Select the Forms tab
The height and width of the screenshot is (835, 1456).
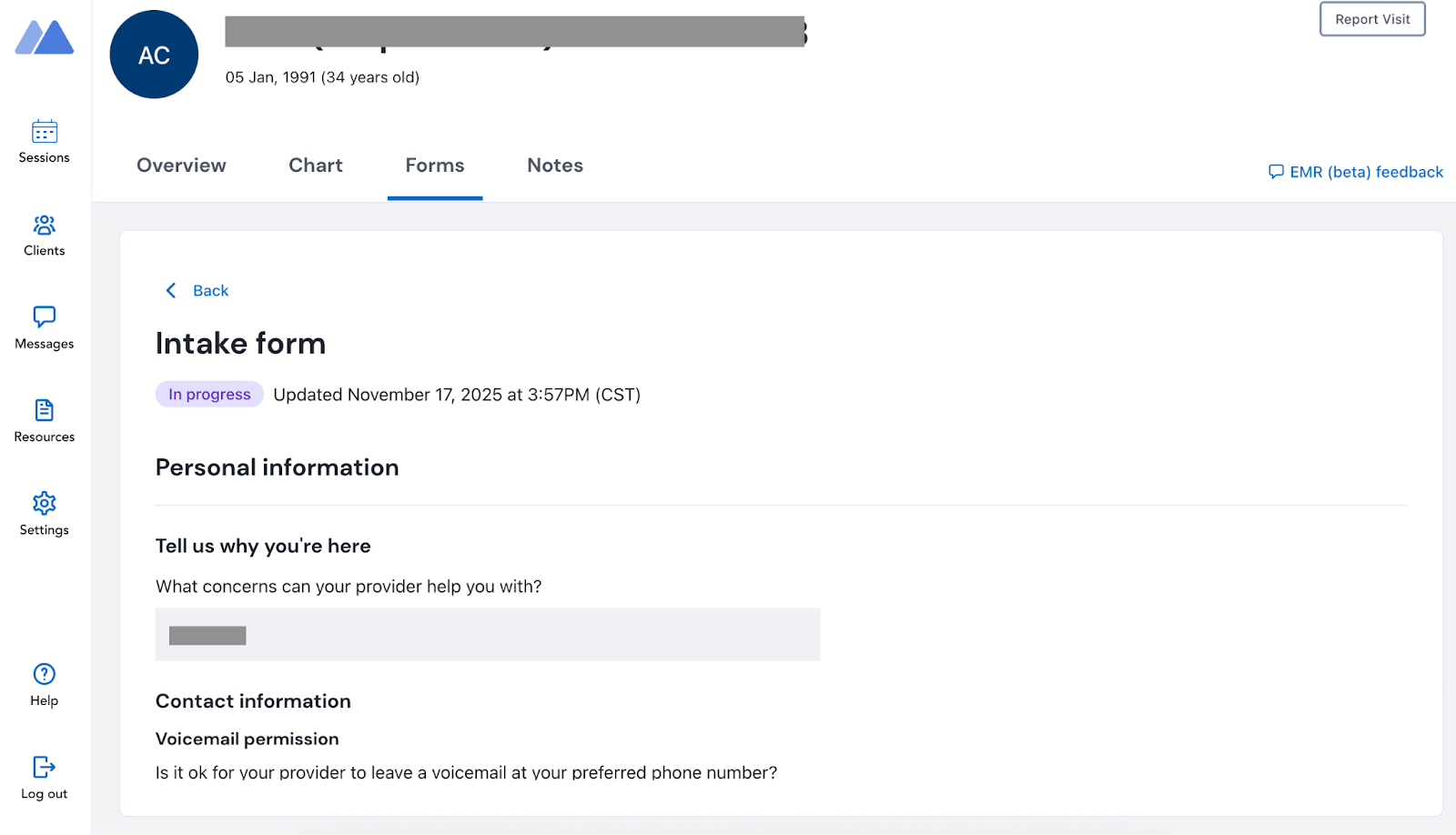pos(435,166)
